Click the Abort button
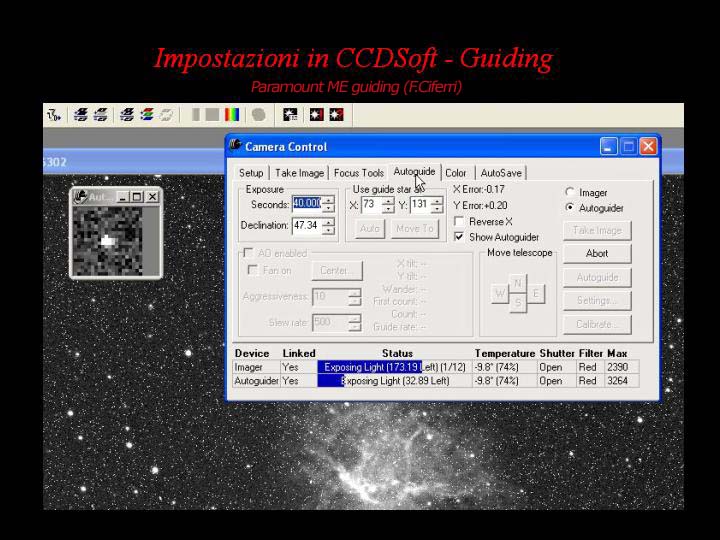 (x=597, y=253)
